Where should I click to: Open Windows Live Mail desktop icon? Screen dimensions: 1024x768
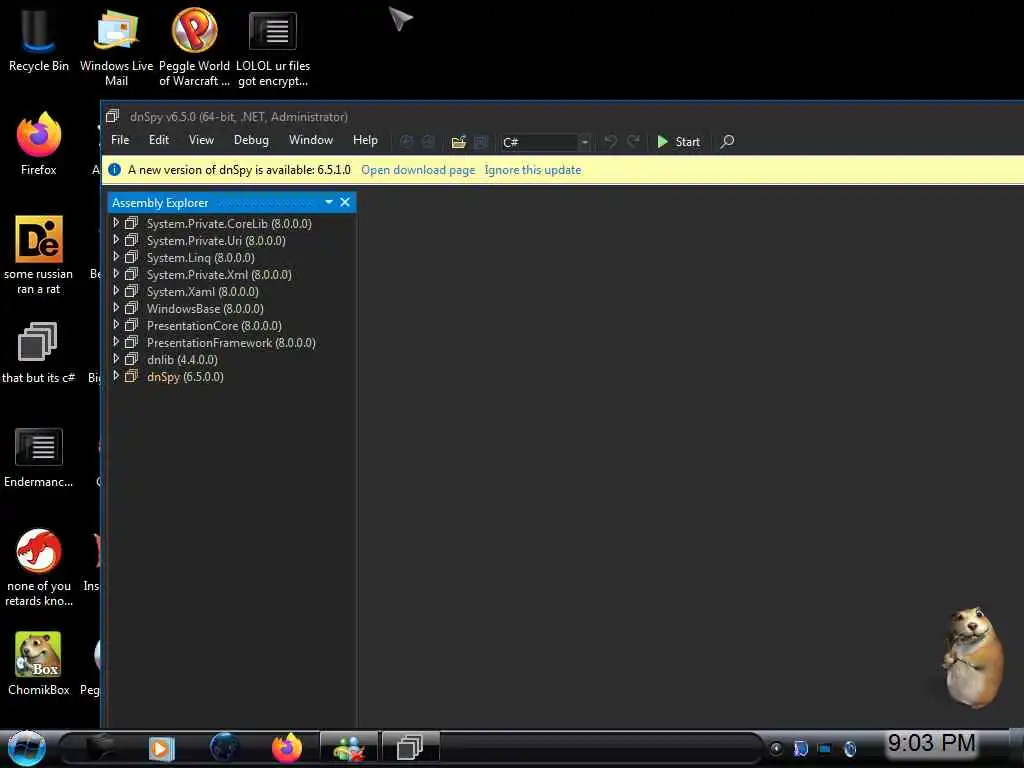pos(116,47)
